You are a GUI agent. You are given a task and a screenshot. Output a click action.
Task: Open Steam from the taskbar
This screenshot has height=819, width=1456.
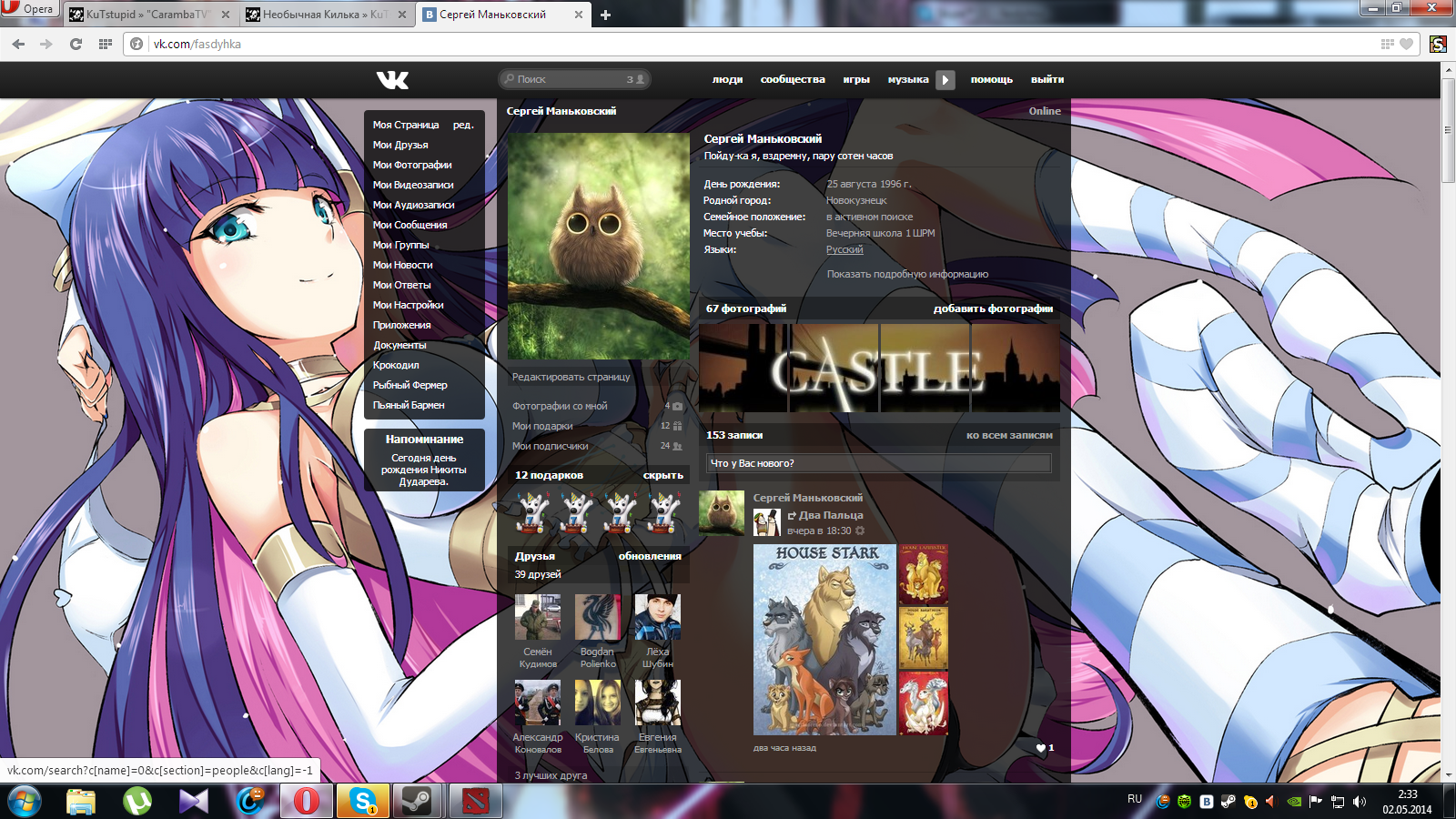pyautogui.click(x=419, y=802)
